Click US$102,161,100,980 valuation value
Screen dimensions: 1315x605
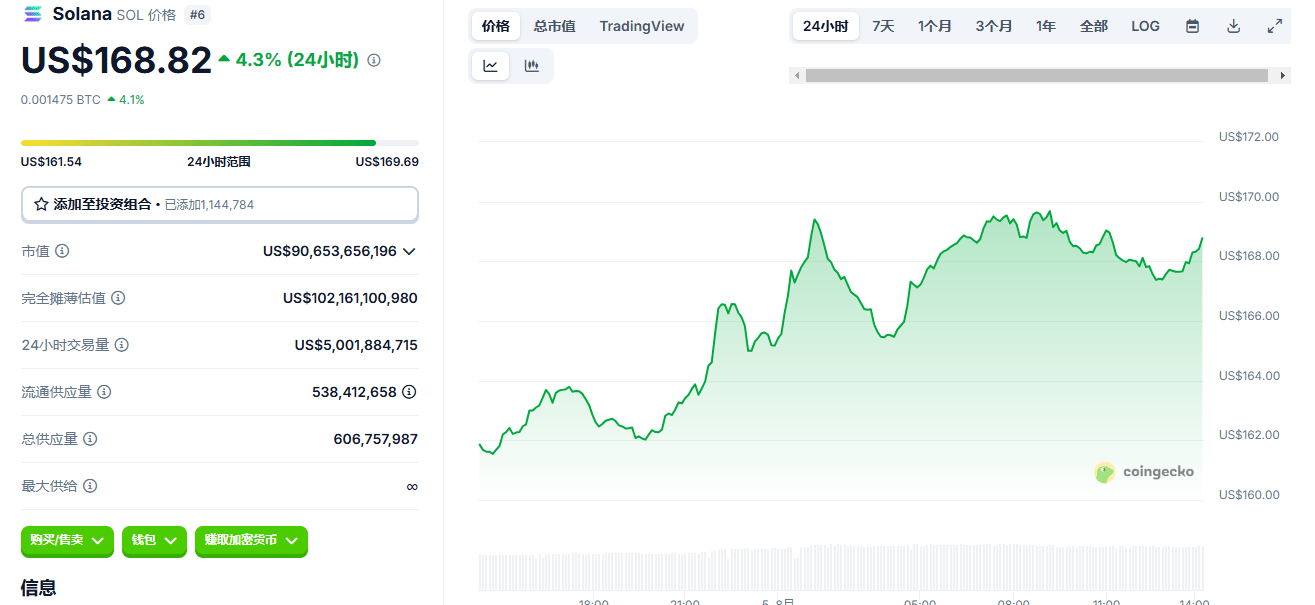(x=350, y=298)
